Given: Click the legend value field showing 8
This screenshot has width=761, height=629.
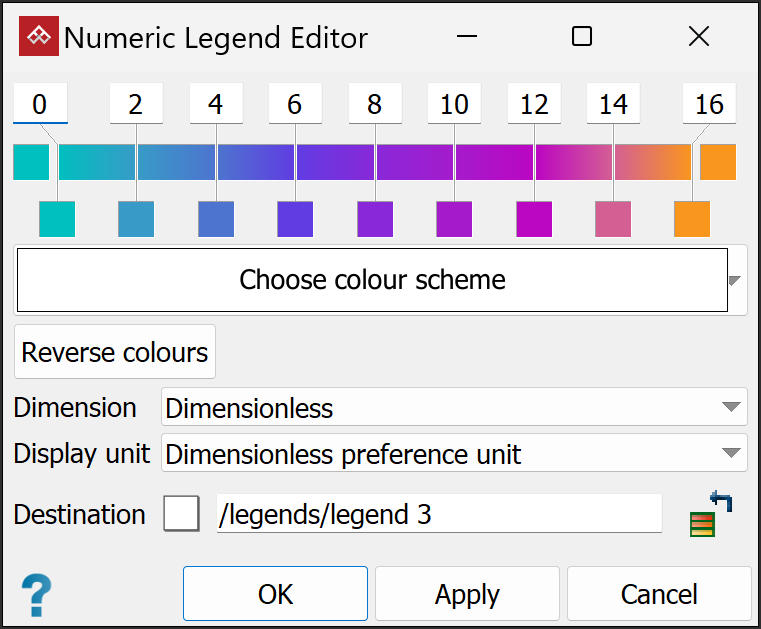Looking at the screenshot, I should tap(374, 104).
